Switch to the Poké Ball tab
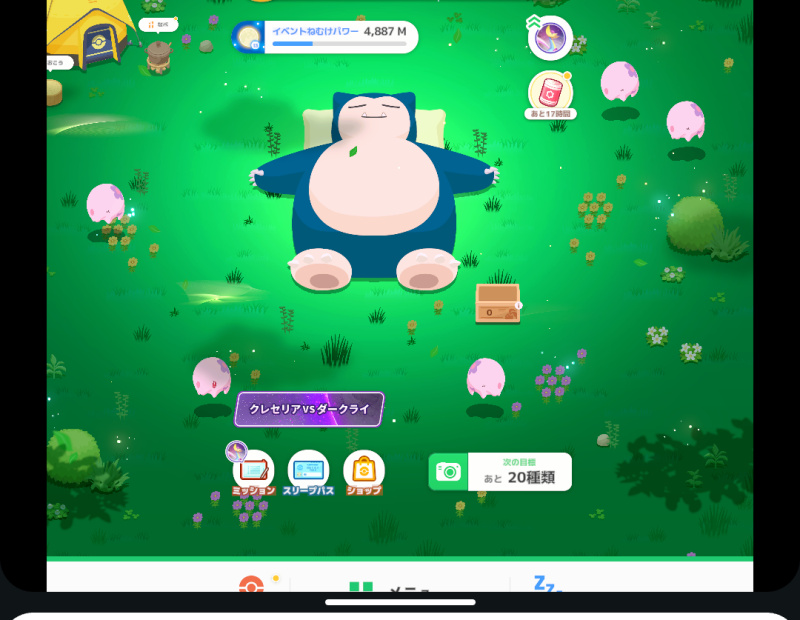Image resolution: width=800 pixels, height=620 pixels. coord(252,583)
